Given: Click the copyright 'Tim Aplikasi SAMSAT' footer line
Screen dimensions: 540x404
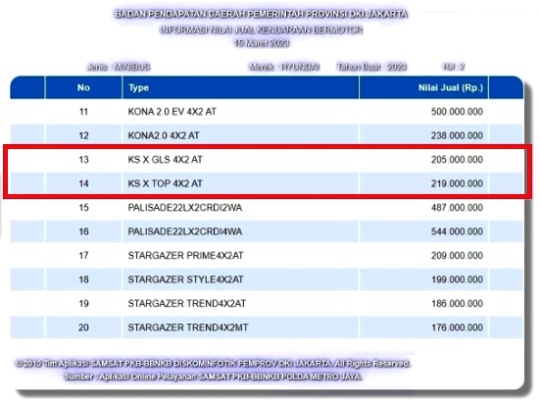Looking at the screenshot, I should [x=213, y=363].
